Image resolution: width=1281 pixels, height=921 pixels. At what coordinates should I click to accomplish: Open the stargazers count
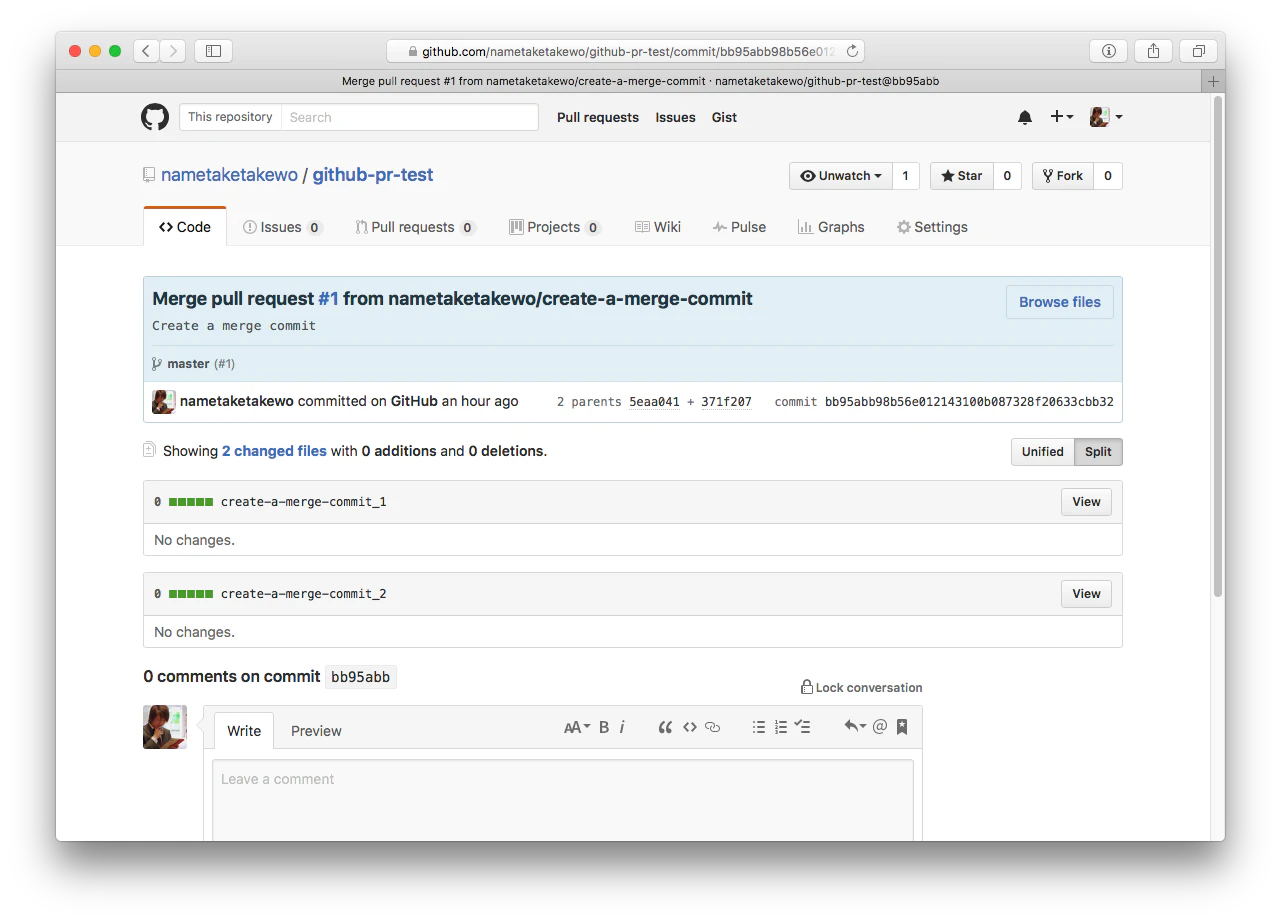[1007, 176]
